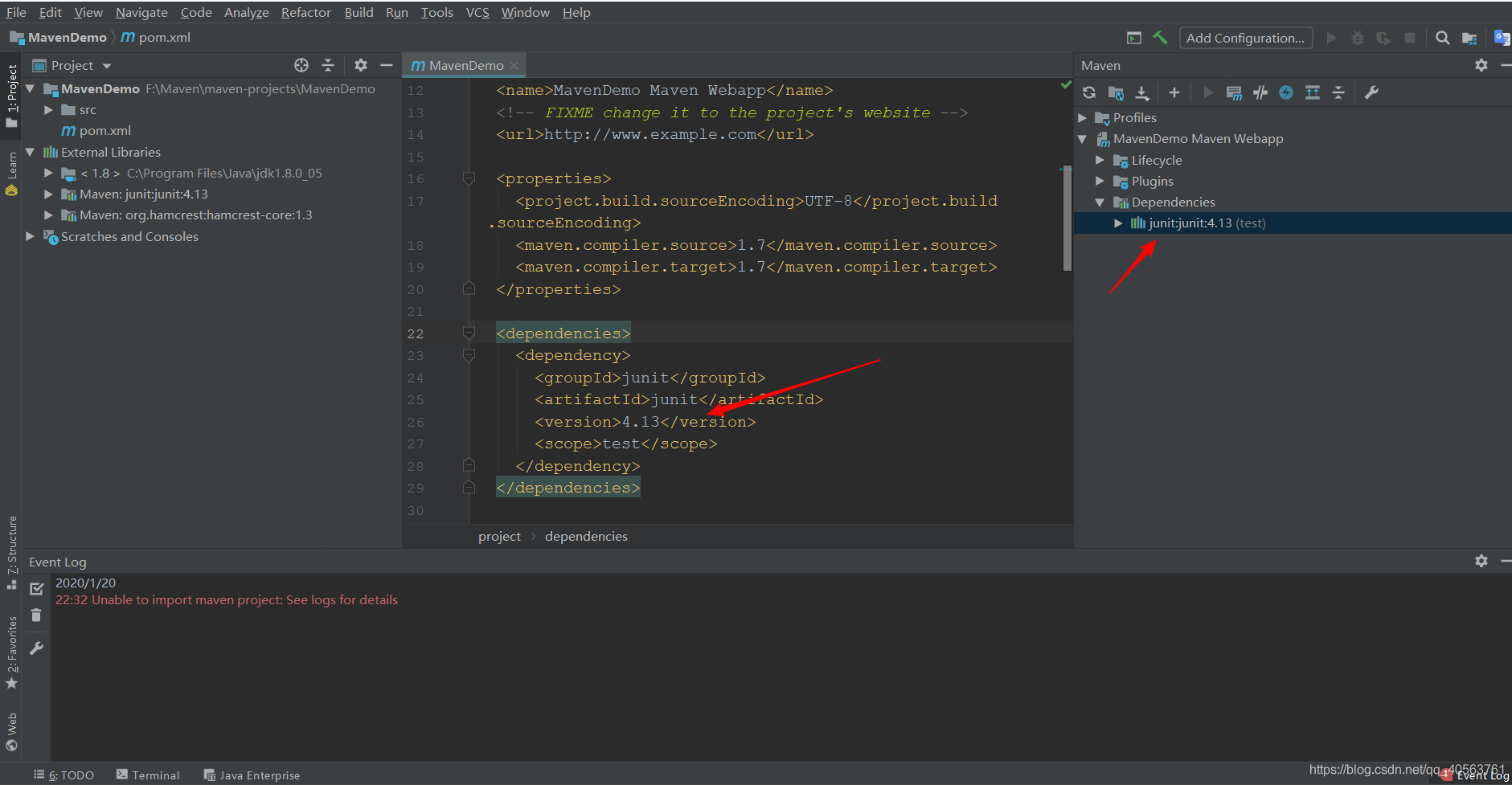
Task: Click the Add Configuration button
Action: (1246, 38)
